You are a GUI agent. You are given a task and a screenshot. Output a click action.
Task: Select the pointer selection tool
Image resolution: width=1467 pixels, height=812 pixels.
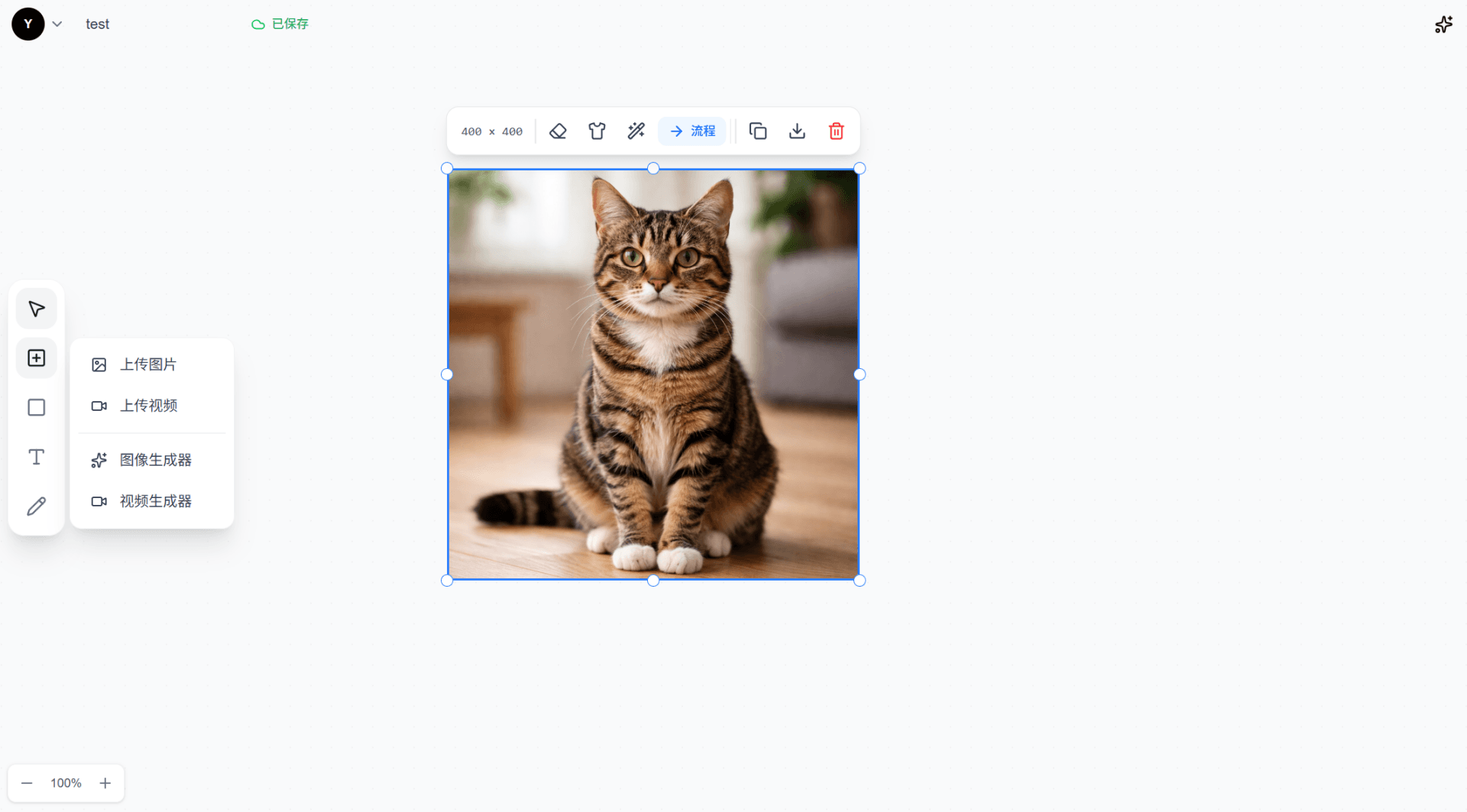[36, 309]
